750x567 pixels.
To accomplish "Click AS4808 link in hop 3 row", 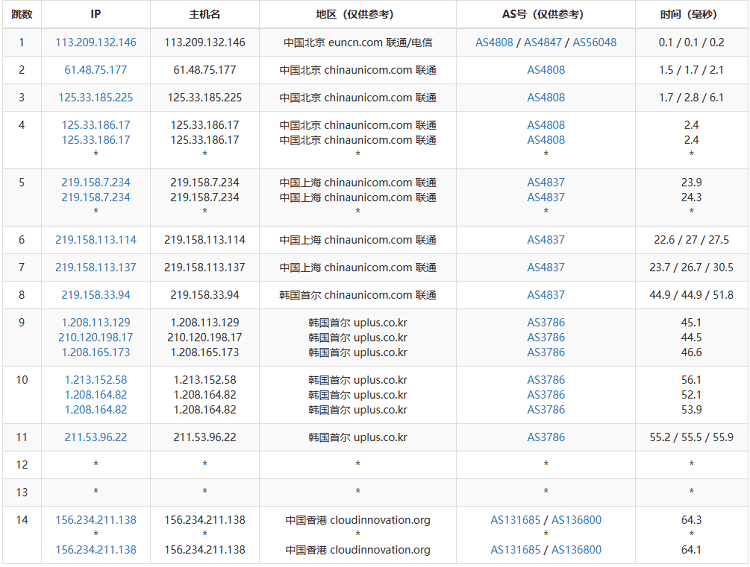I will click(546, 98).
